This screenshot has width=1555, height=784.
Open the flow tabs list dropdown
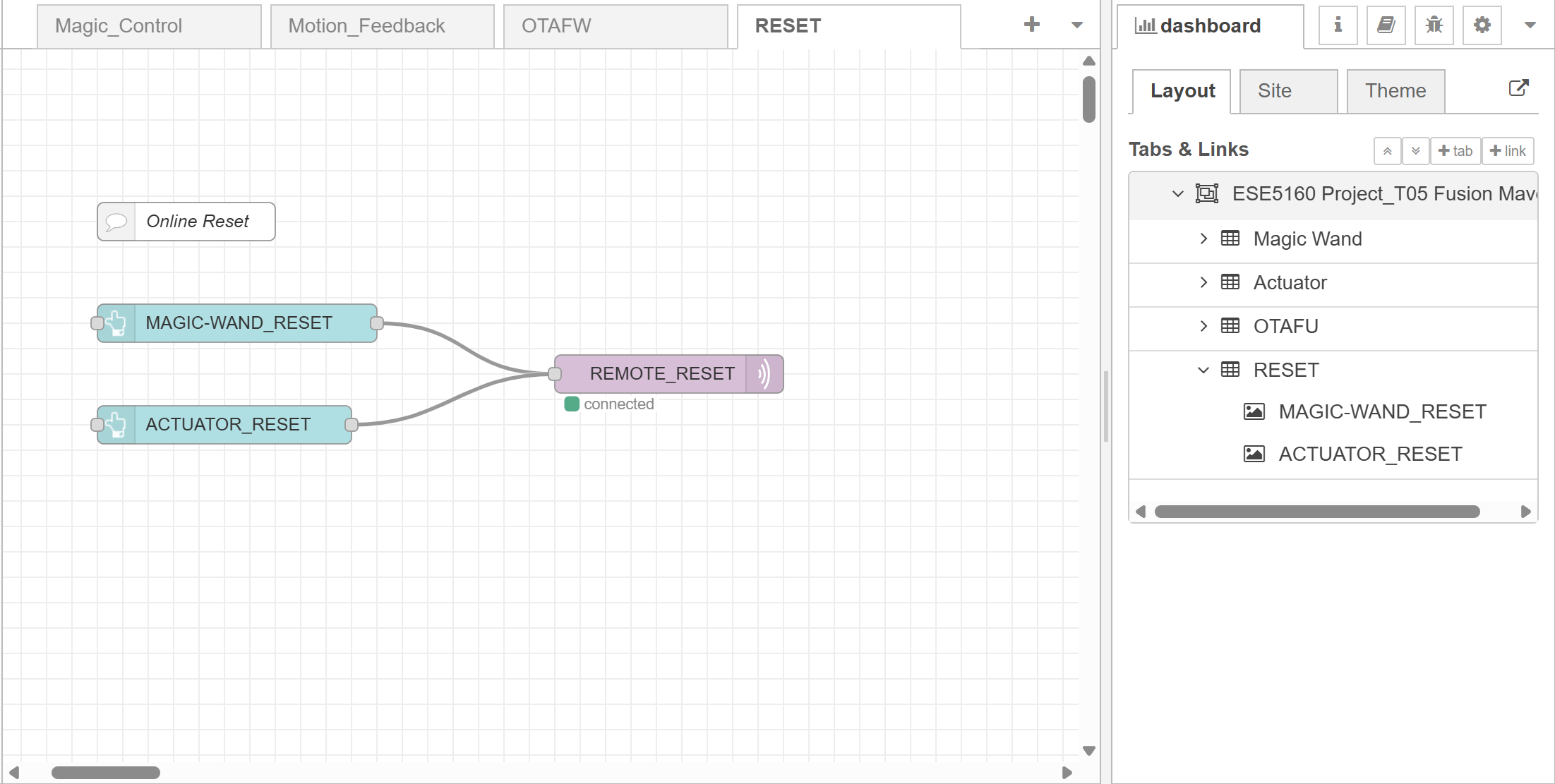coord(1076,25)
